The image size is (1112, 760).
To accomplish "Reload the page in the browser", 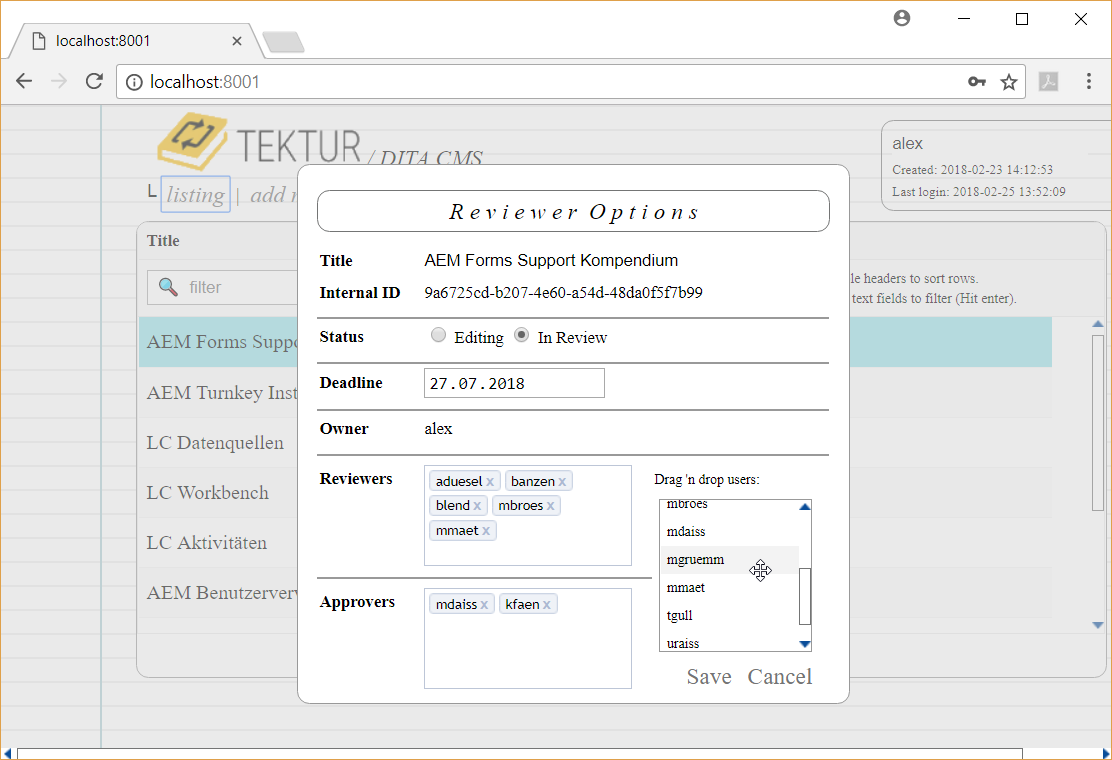I will [94, 82].
